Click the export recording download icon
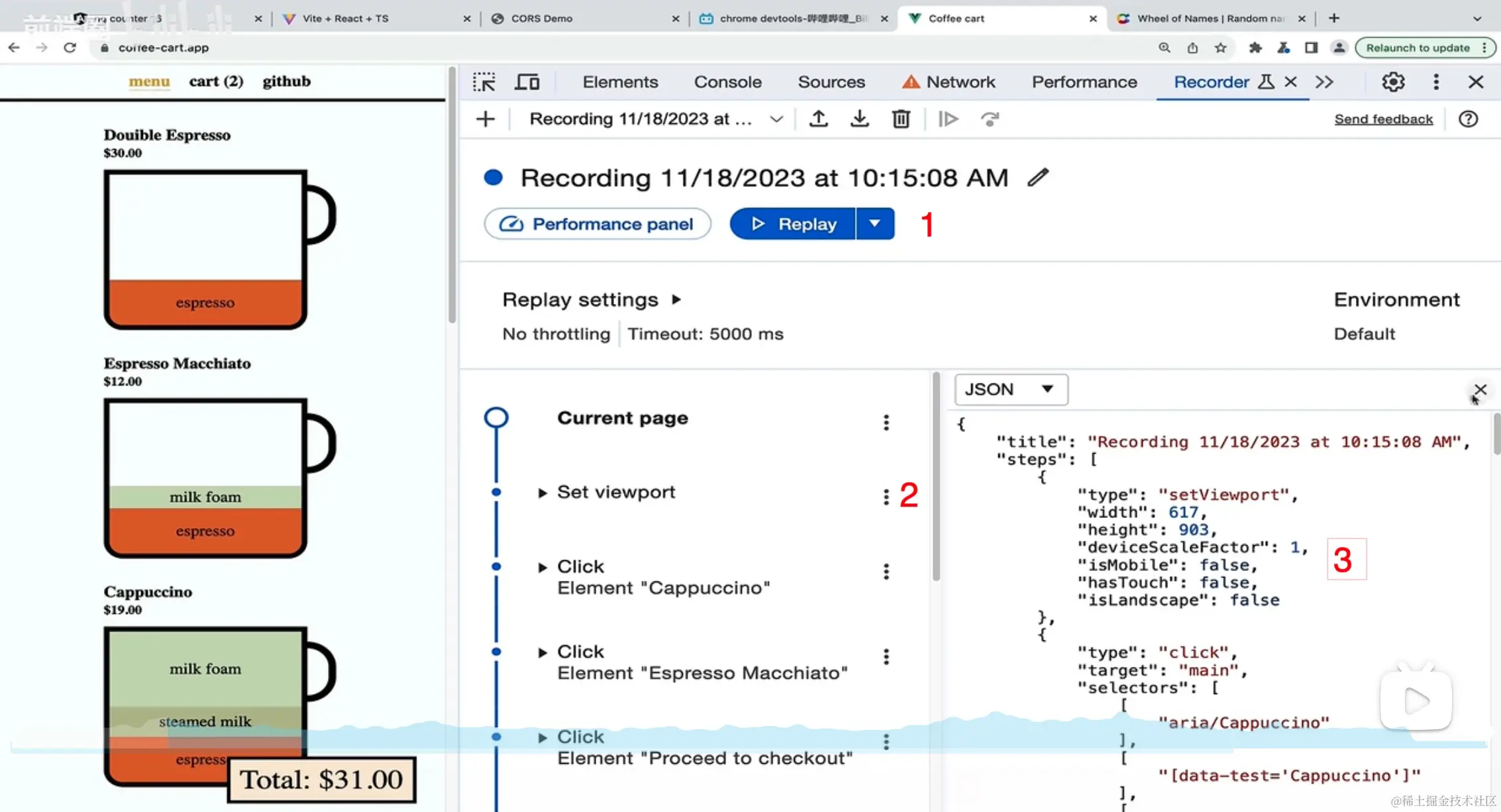Viewport: 1501px width, 812px height. point(860,119)
